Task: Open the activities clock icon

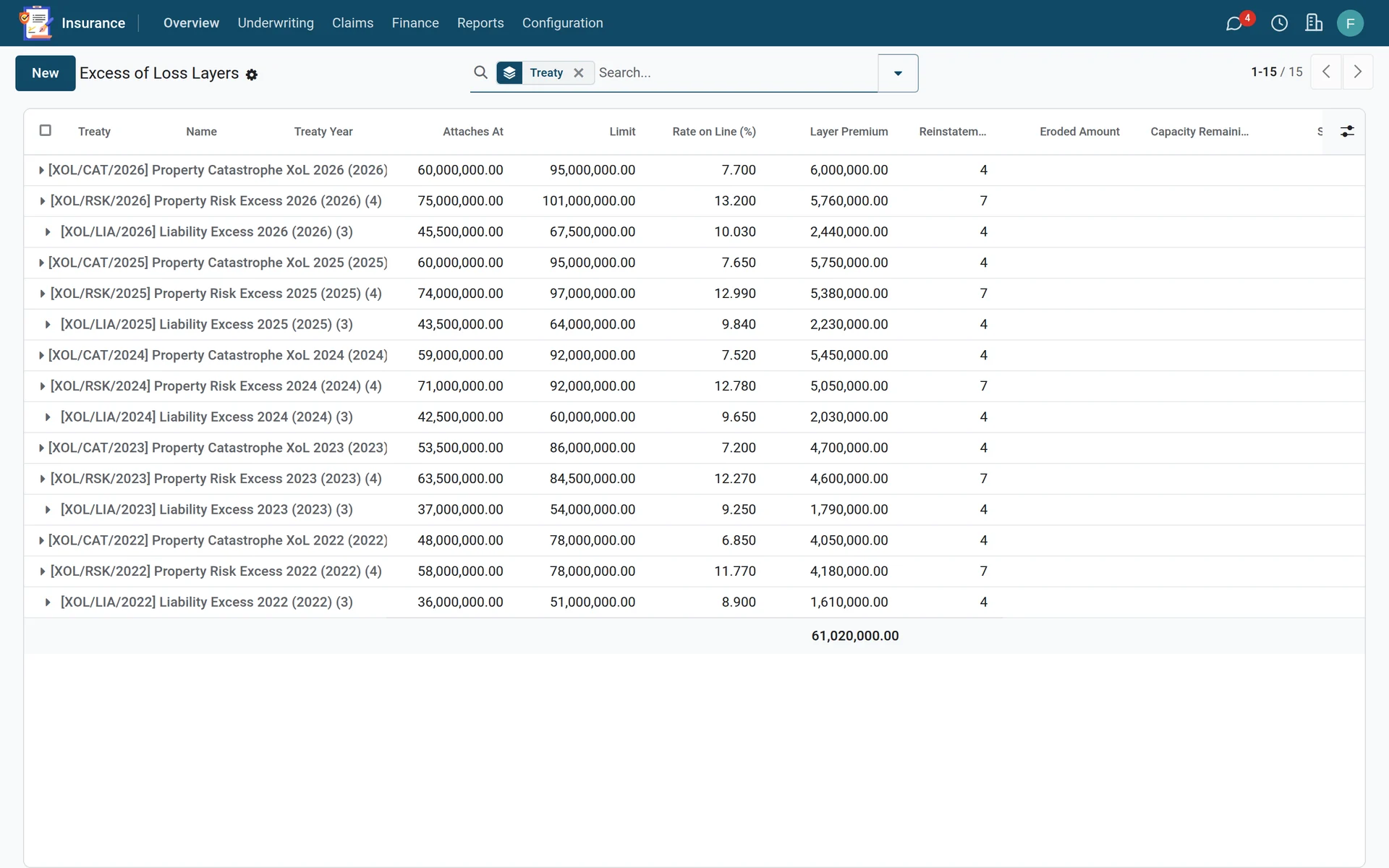Action: 1279,23
